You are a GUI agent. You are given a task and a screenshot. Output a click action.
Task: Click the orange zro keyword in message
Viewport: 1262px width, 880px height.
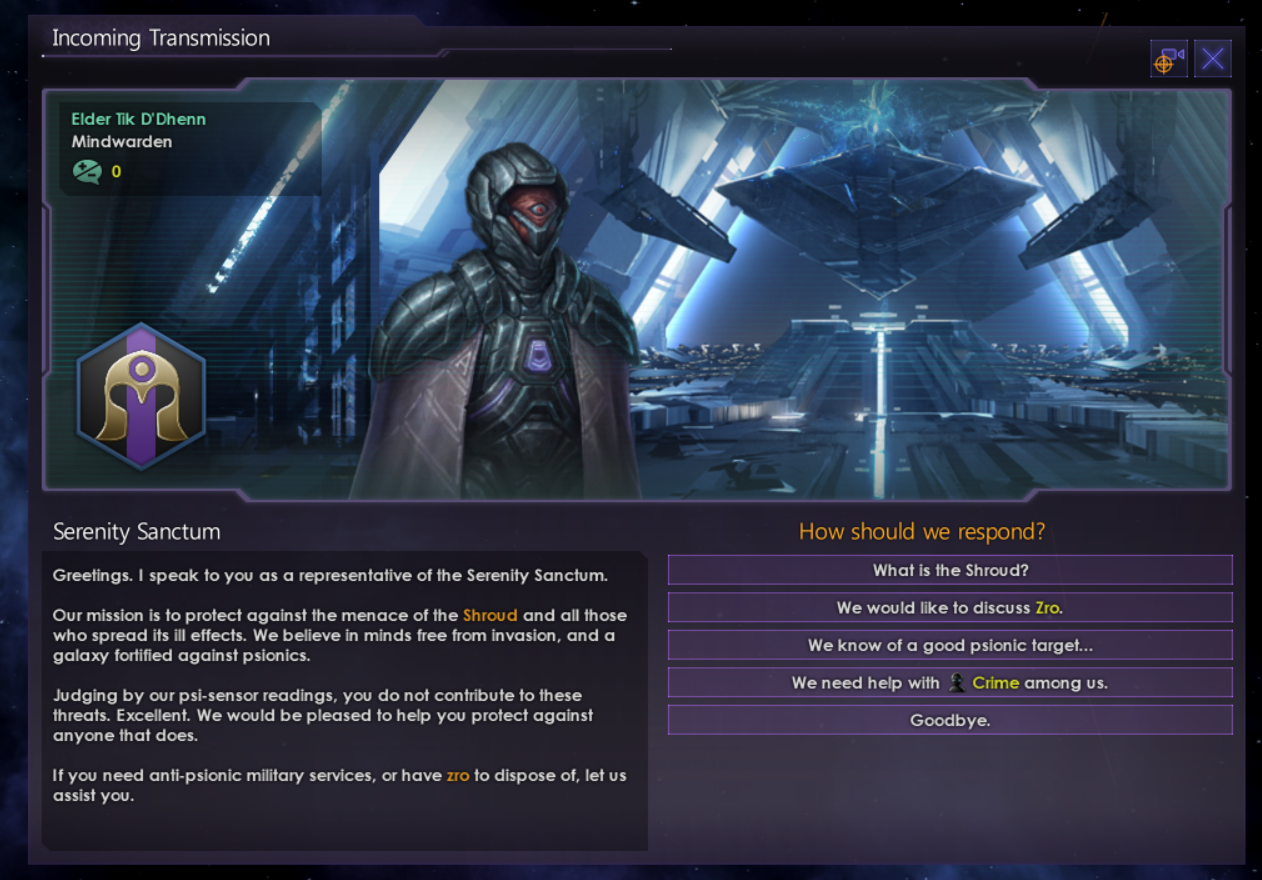(458, 775)
